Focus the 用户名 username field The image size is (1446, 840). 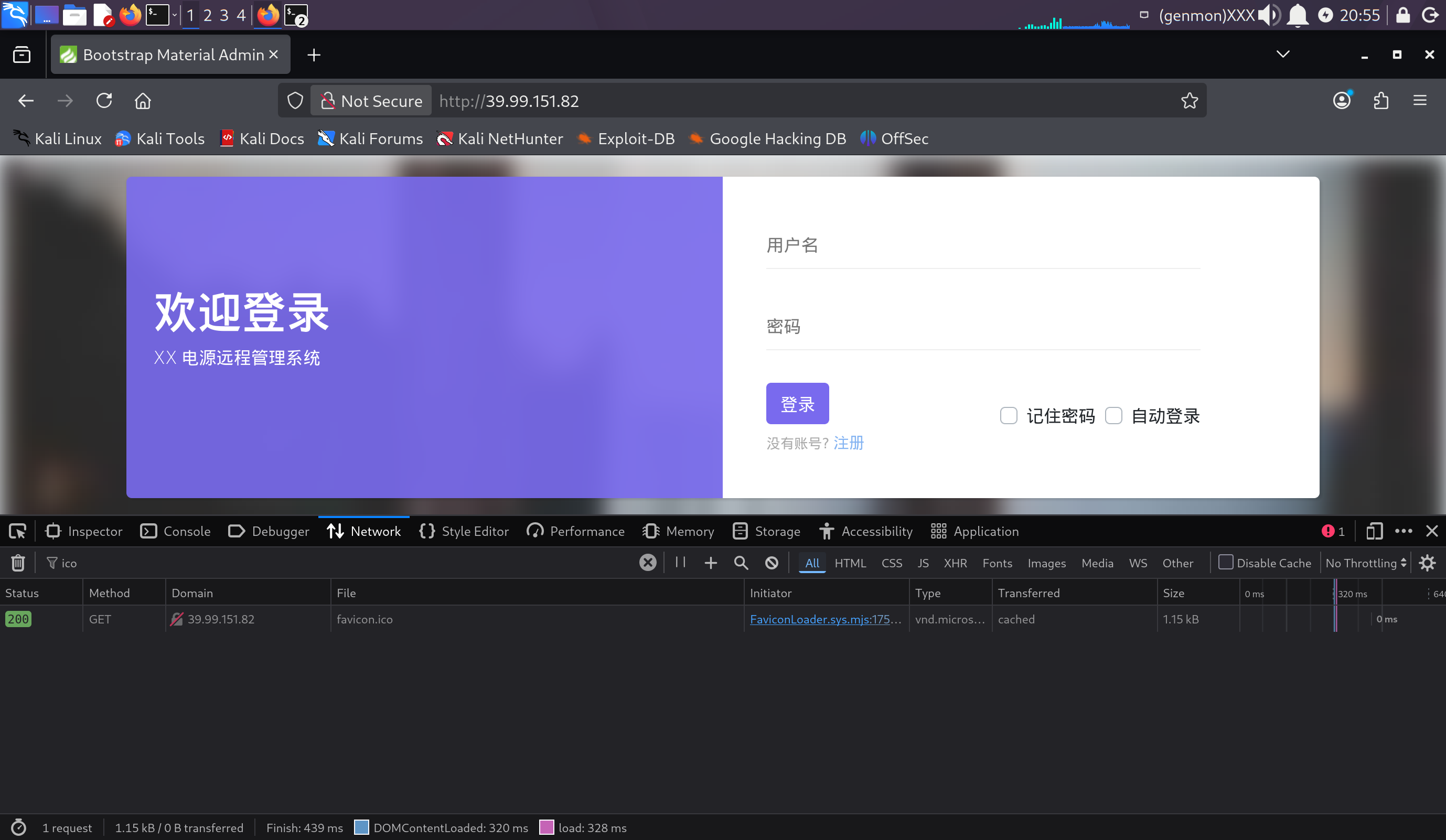click(983, 245)
